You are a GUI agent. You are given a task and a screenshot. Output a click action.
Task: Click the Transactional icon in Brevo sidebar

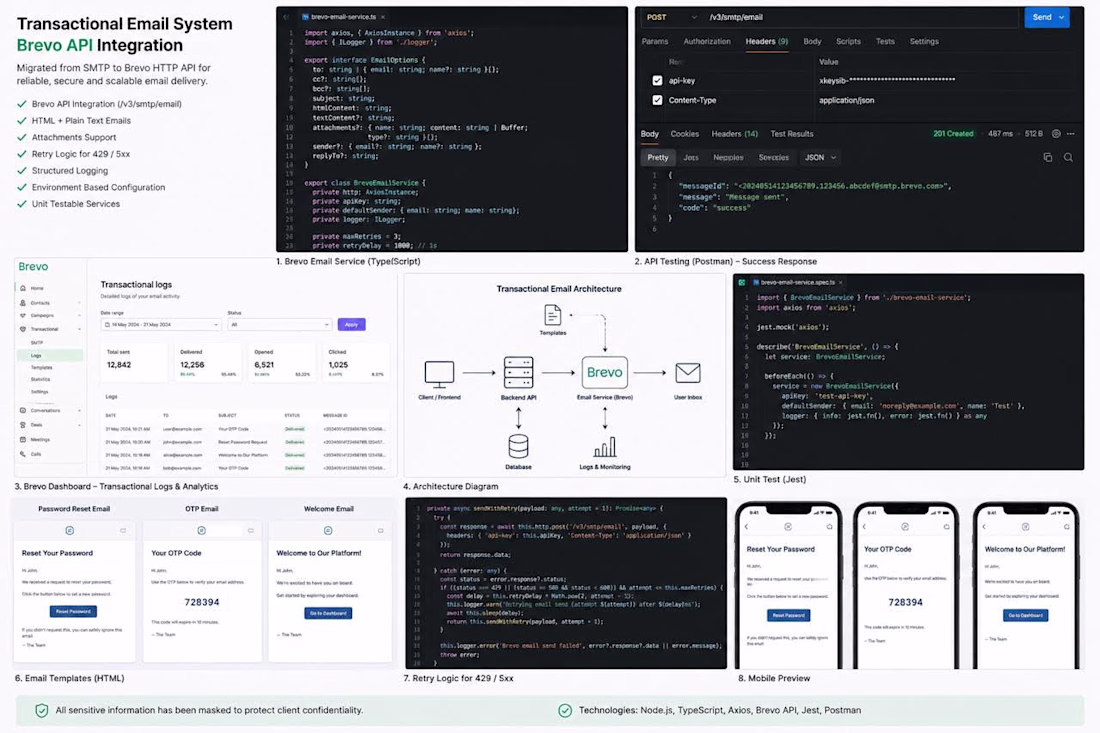(x=23, y=329)
